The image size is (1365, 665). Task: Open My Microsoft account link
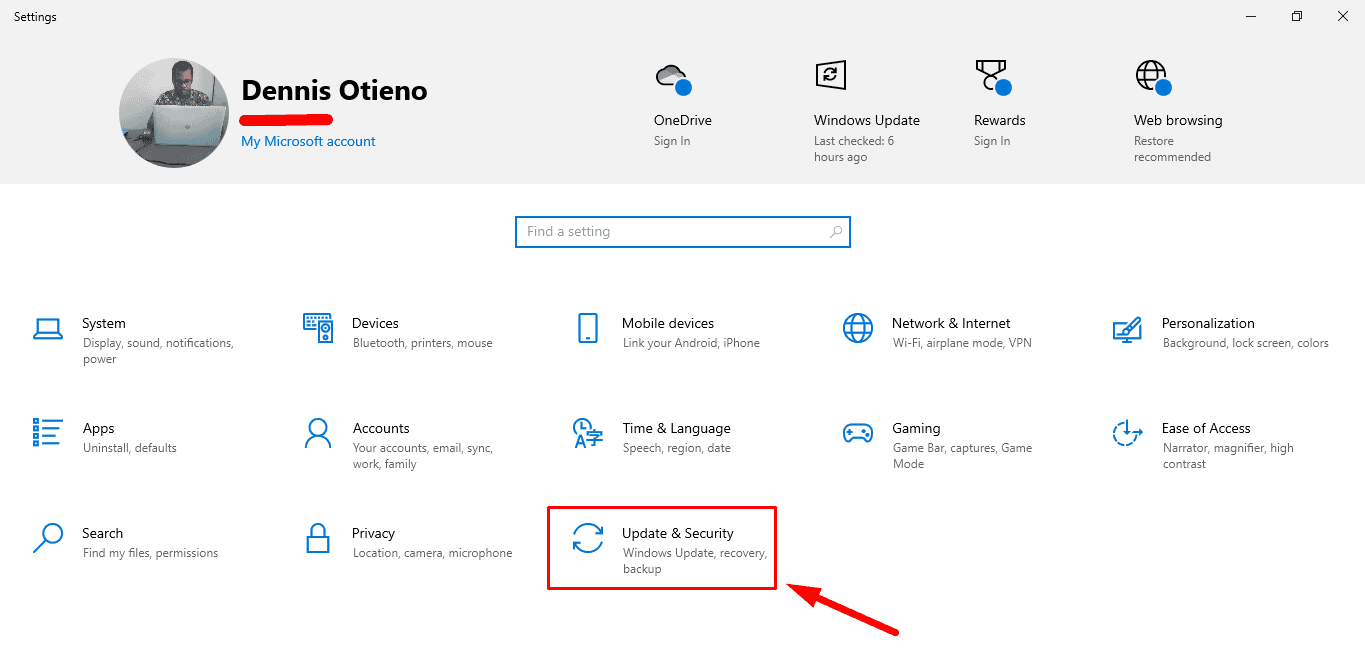[x=308, y=141]
